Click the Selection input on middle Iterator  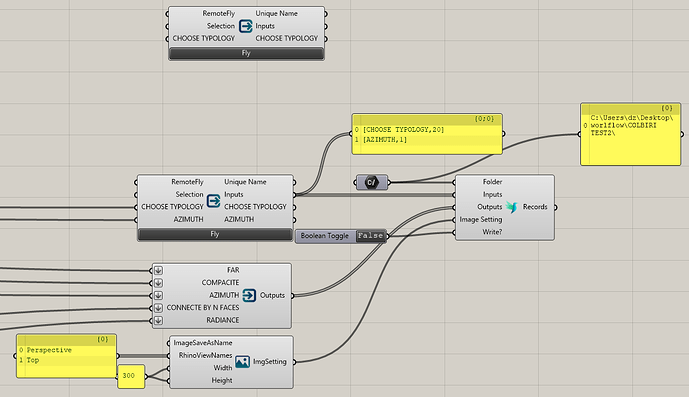189,194
